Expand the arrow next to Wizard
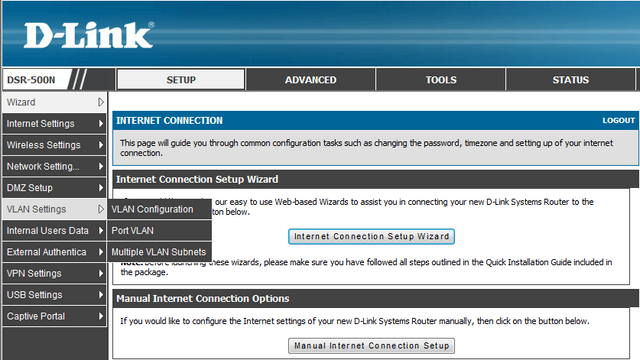 pos(101,102)
